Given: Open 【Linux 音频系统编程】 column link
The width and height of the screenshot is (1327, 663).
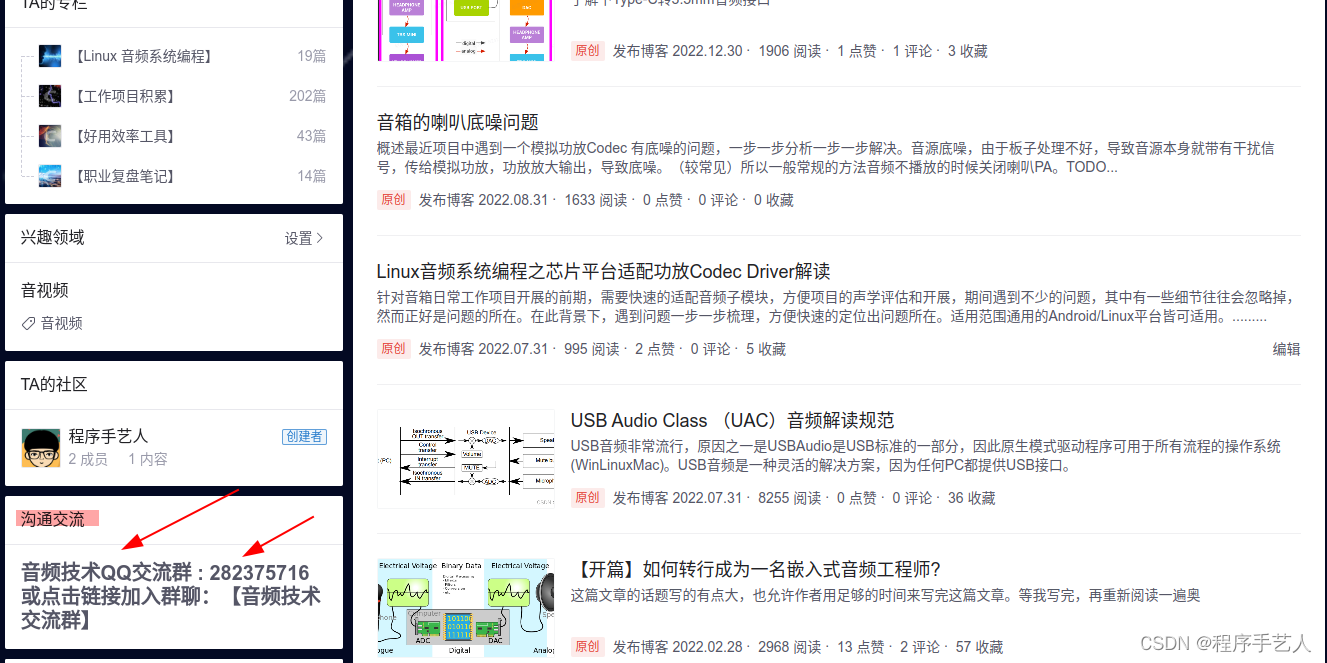Looking at the screenshot, I should pyautogui.click(x=143, y=56).
